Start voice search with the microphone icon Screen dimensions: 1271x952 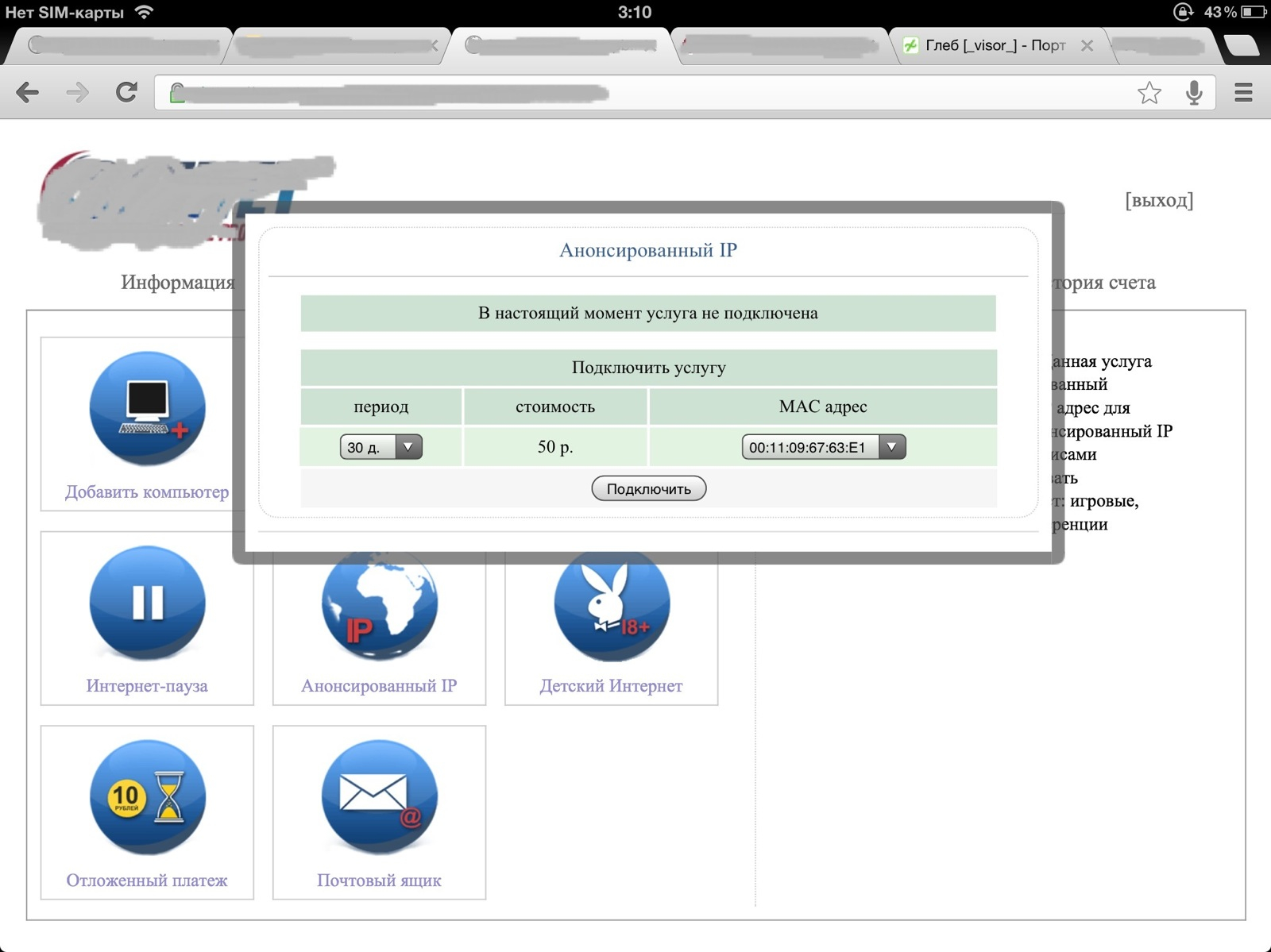coord(1194,93)
